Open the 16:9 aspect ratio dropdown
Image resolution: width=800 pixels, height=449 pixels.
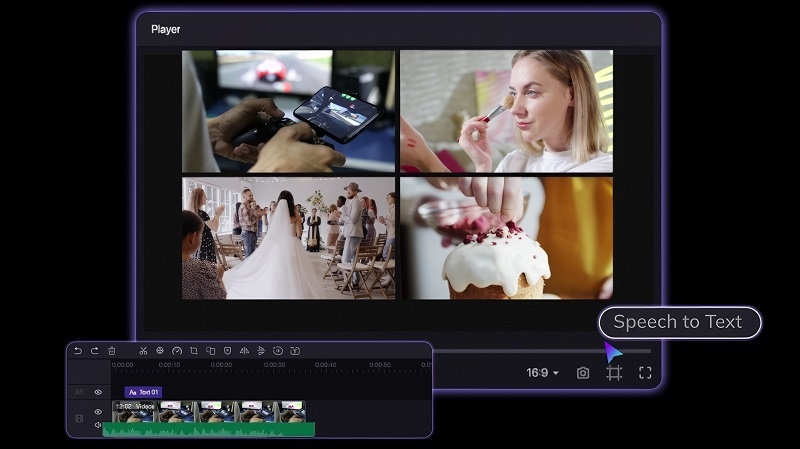click(x=542, y=373)
